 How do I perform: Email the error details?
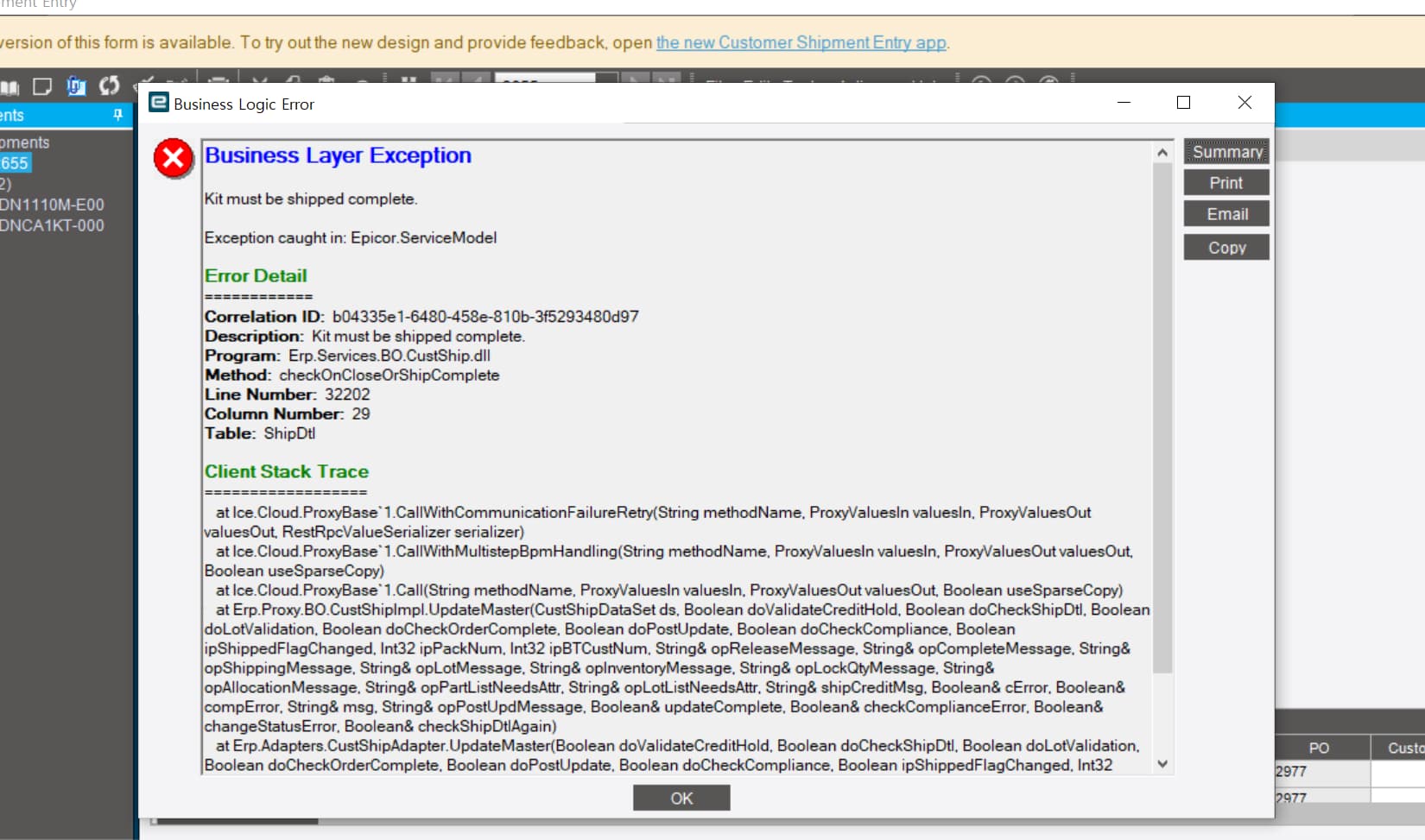click(x=1226, y=214)
